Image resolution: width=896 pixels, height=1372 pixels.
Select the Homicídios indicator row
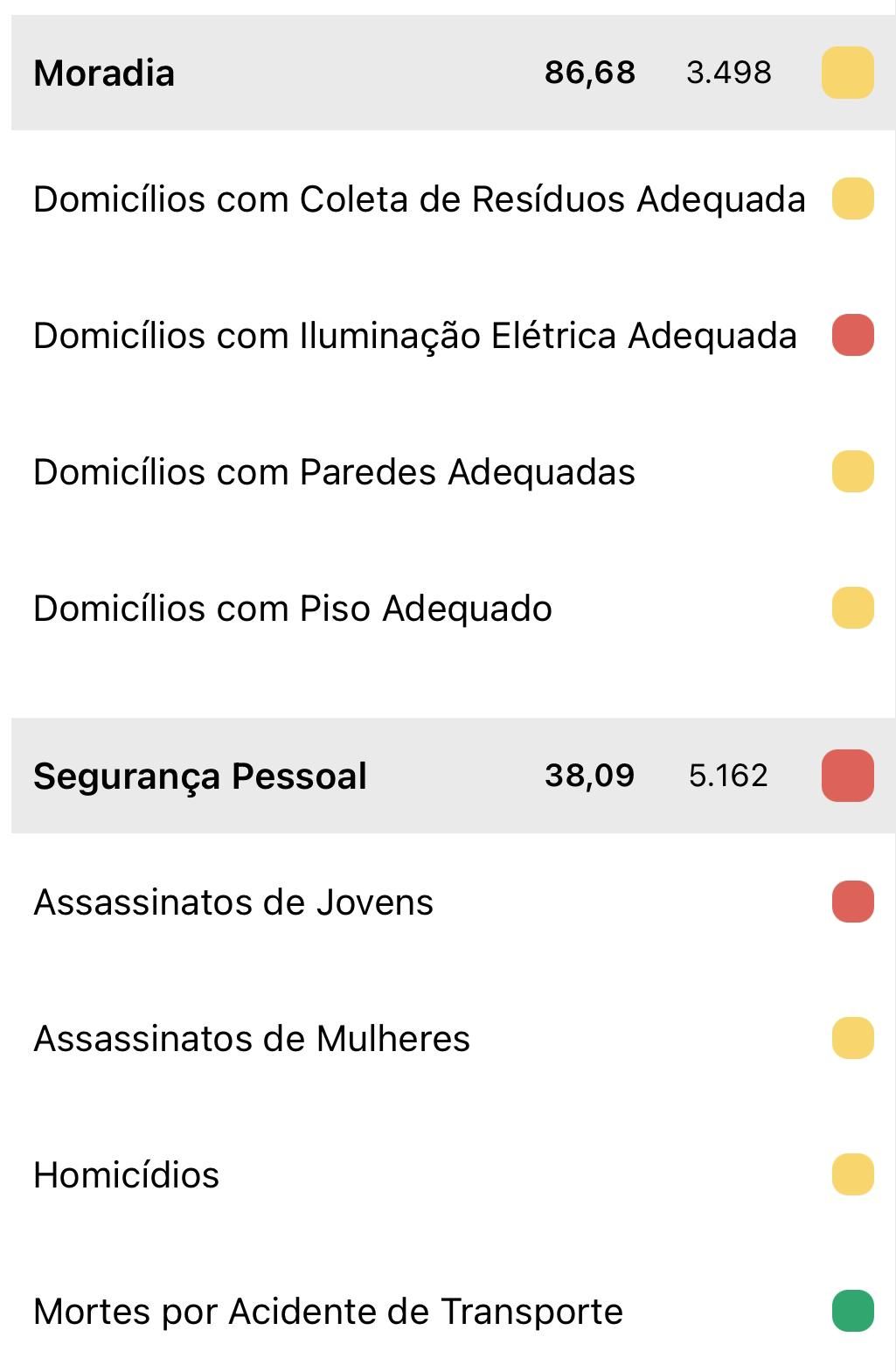(126, 1175)
